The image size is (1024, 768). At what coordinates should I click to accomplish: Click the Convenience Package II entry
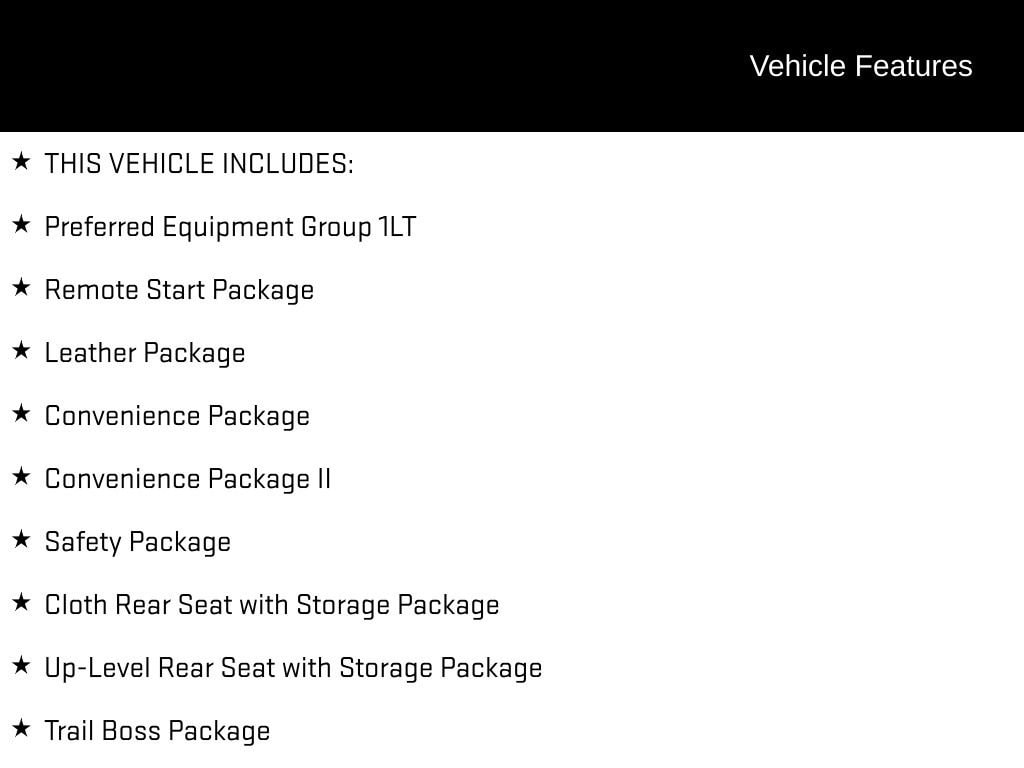(188, 479)
